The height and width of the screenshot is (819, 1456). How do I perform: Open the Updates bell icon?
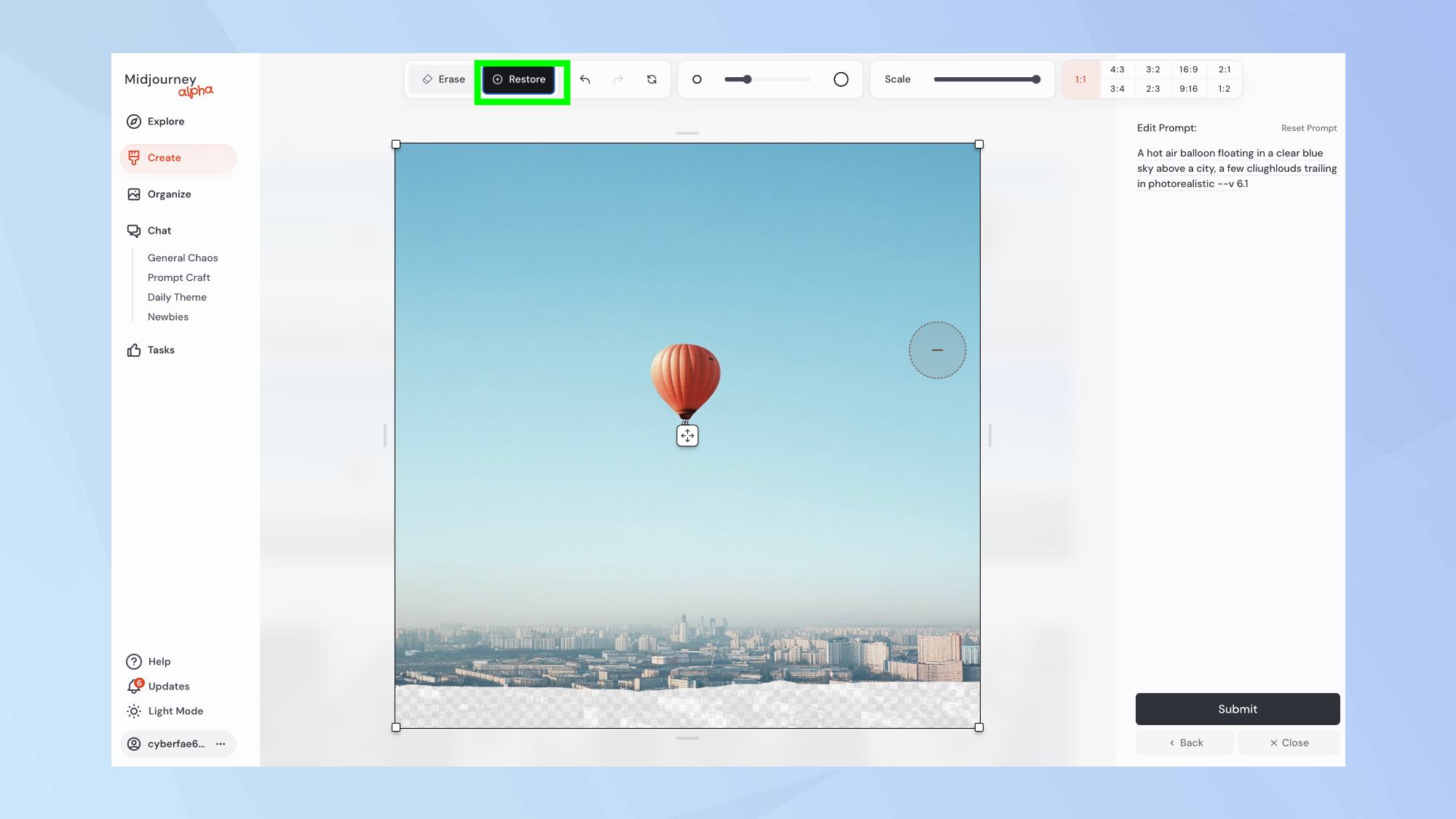tap(135, 687)
